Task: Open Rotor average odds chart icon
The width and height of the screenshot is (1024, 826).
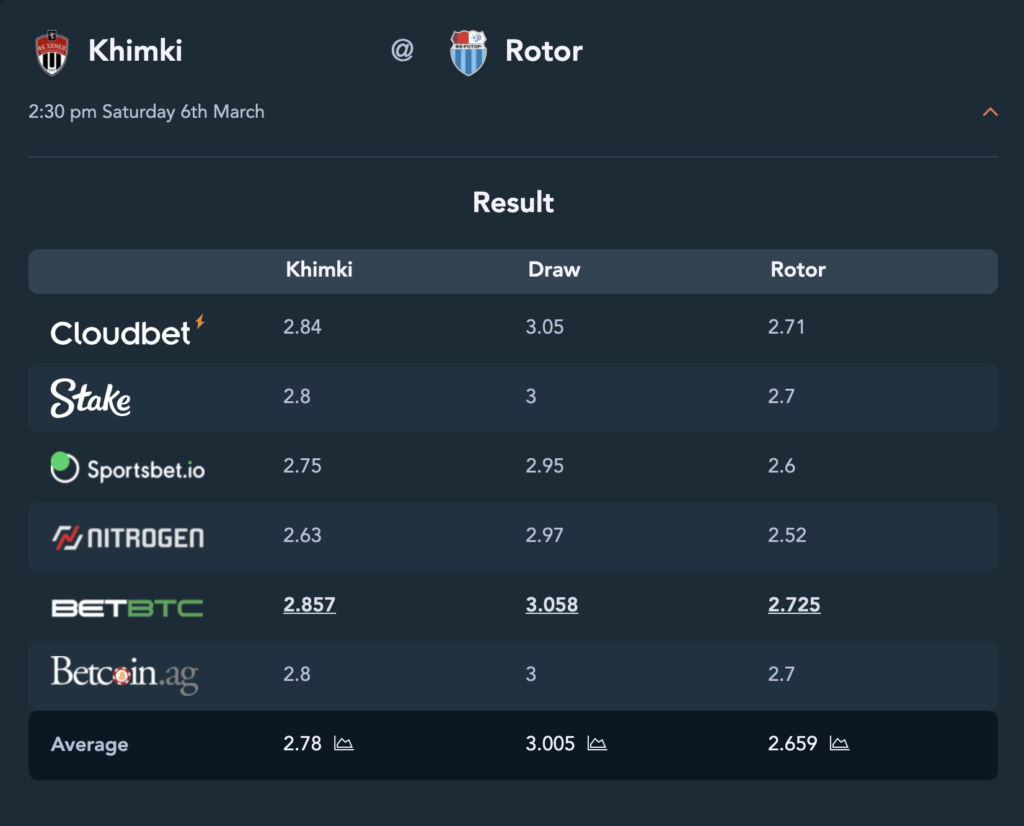Action: click(839, 743)
